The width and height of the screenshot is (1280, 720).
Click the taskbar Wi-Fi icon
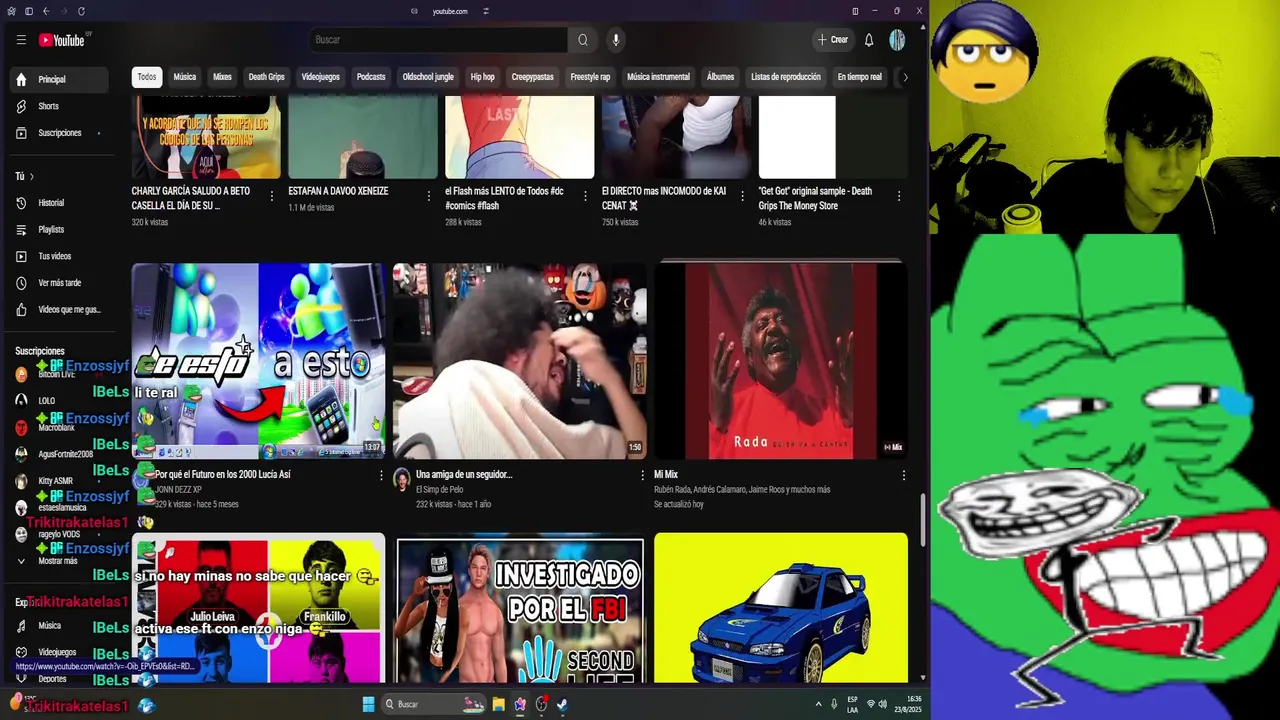coord(869,704)
